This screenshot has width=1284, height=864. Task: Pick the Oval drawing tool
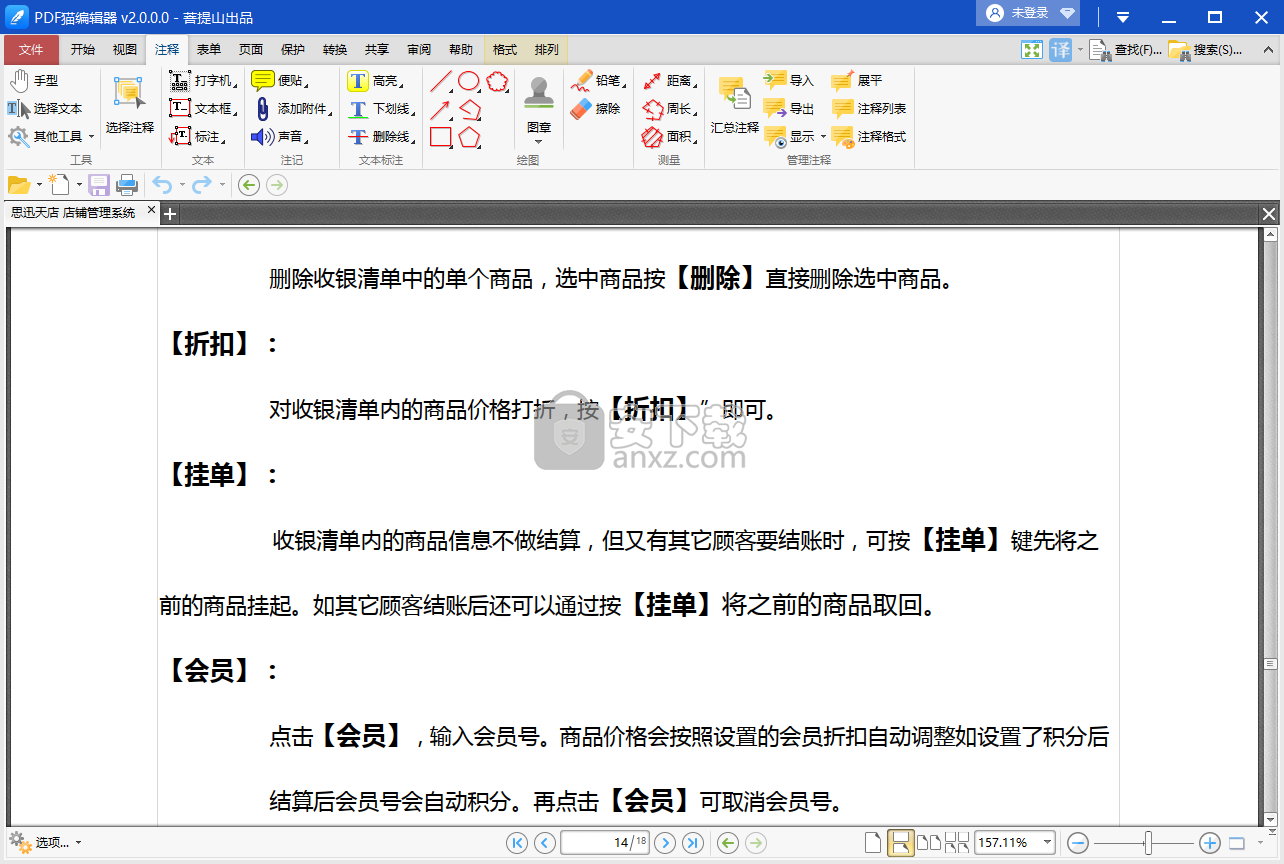(x=469, y=81)
